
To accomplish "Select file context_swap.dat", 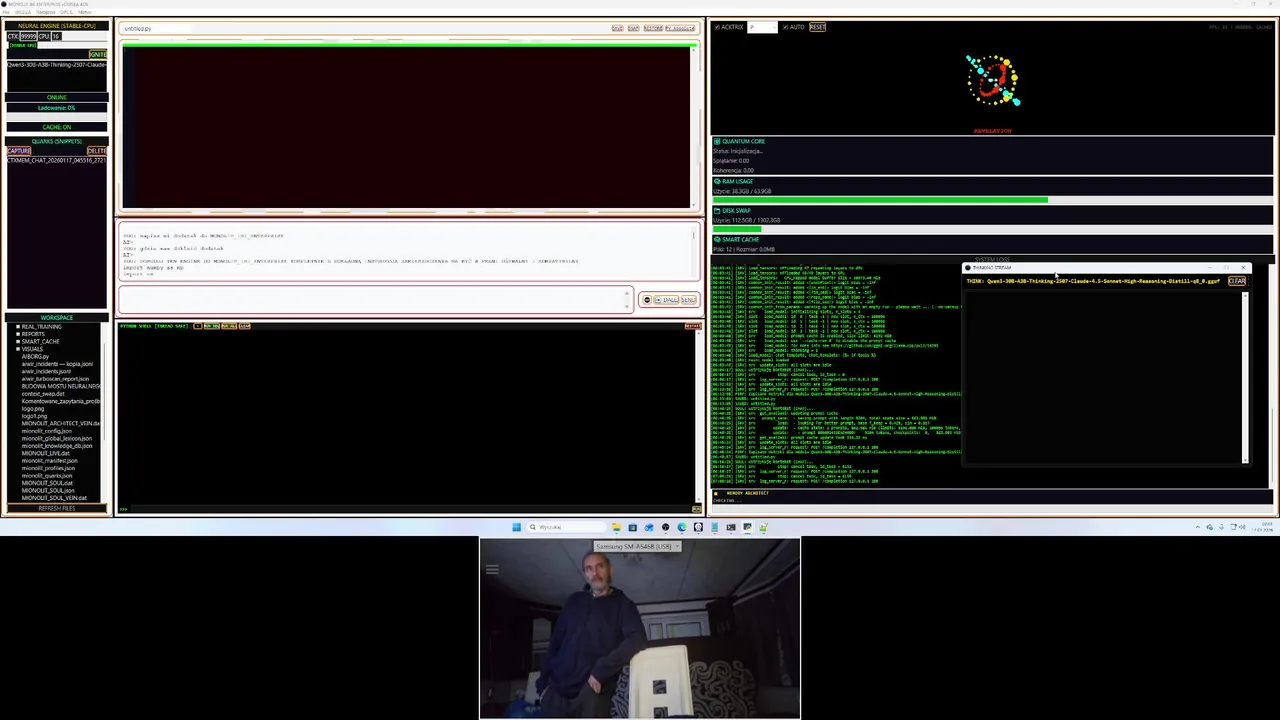I will click(x=43, y=394).
